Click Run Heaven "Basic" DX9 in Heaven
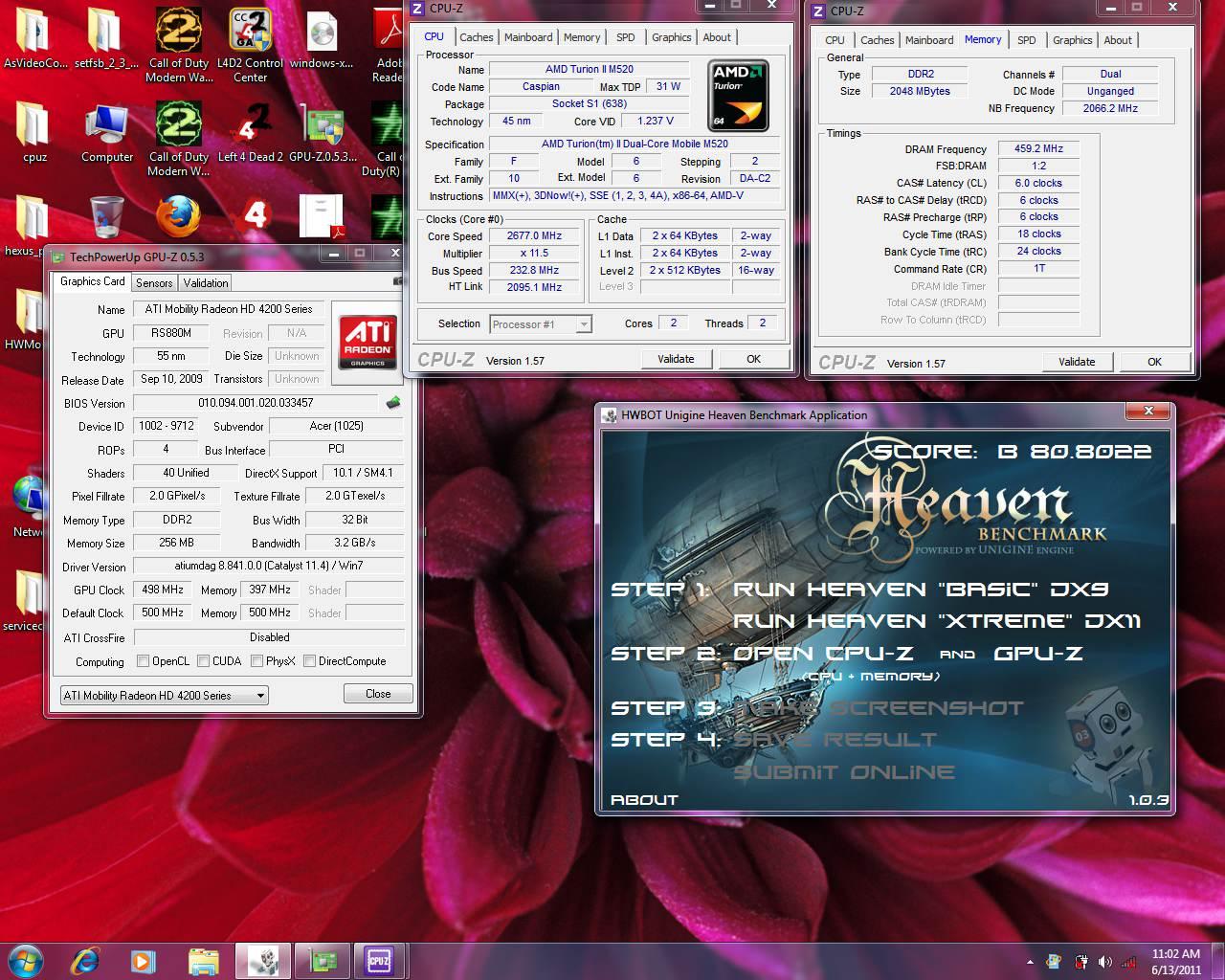The height and width of the screenshot is (980, 1225). tap(921, 590)
